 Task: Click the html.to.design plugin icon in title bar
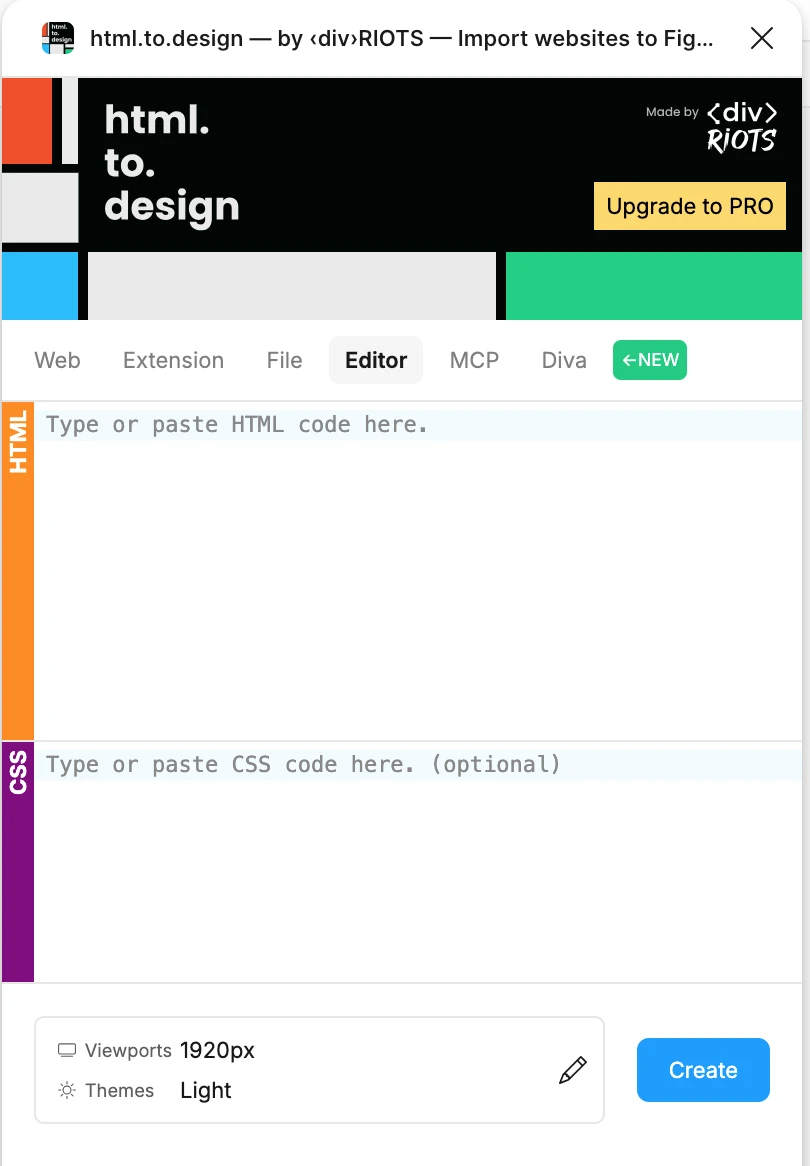pos(58,38)
